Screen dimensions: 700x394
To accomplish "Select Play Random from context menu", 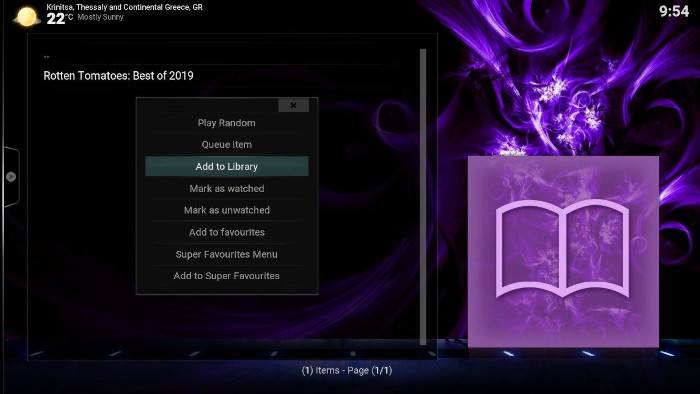I will click(226, 123).
